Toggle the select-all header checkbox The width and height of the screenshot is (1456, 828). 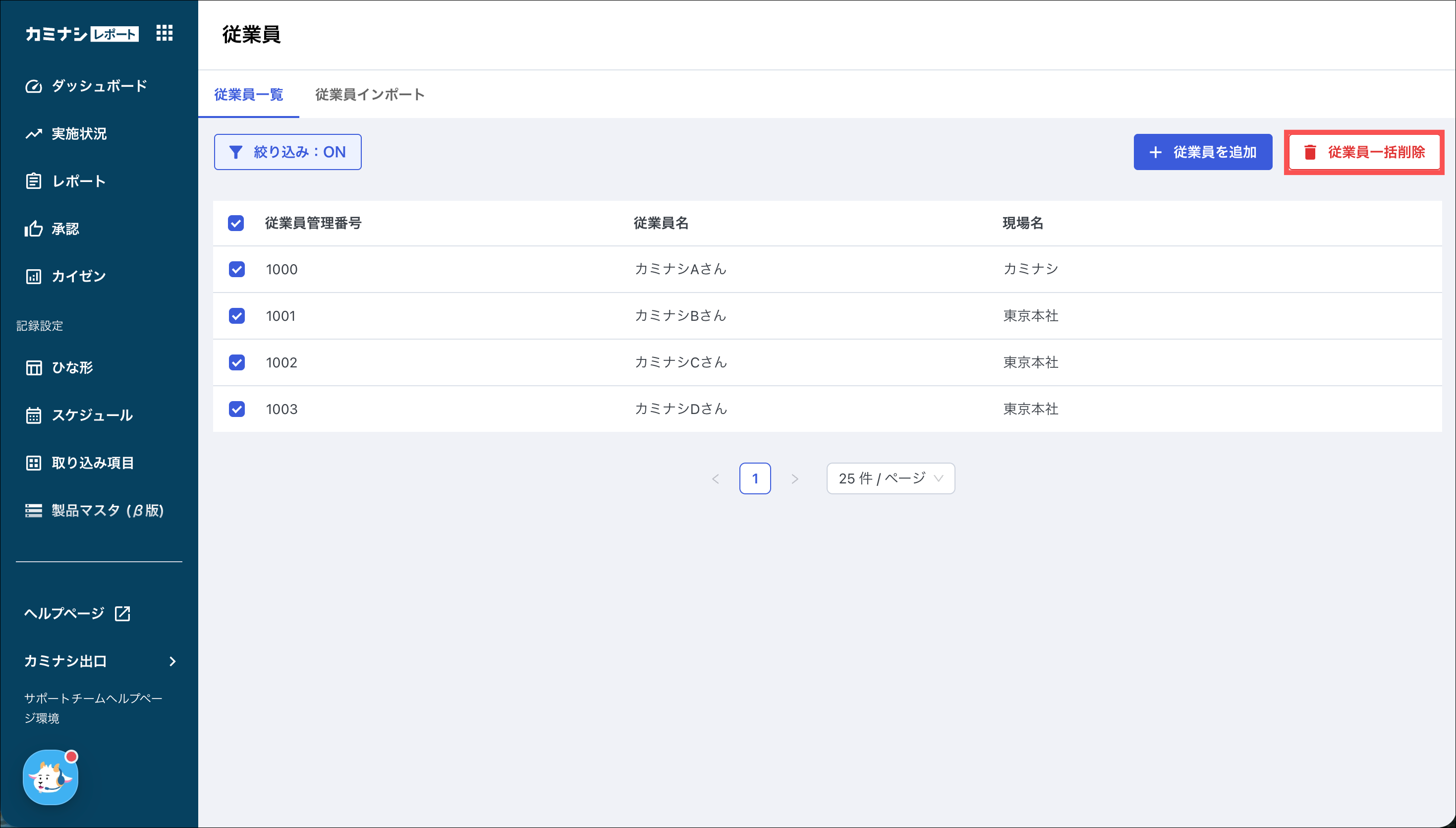pyautogui.click(x=236, y=223)
